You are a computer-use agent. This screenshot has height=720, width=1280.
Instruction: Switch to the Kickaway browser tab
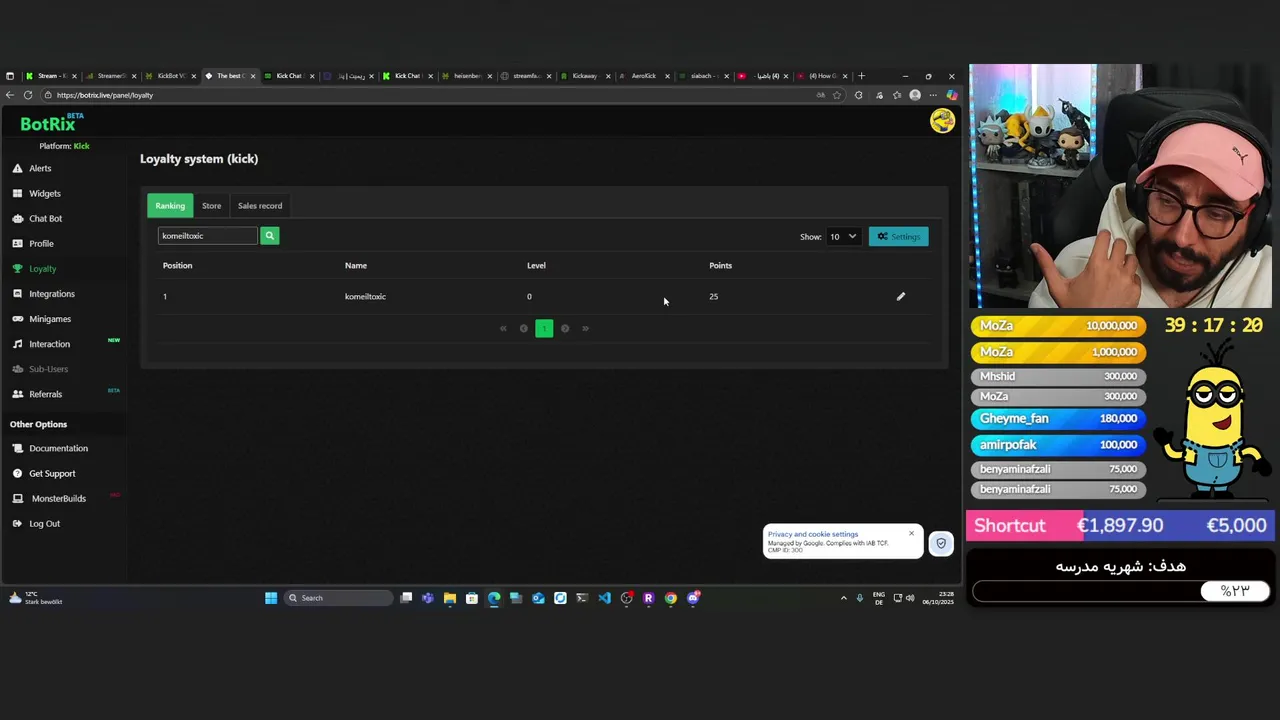click(x=584, y=76)
